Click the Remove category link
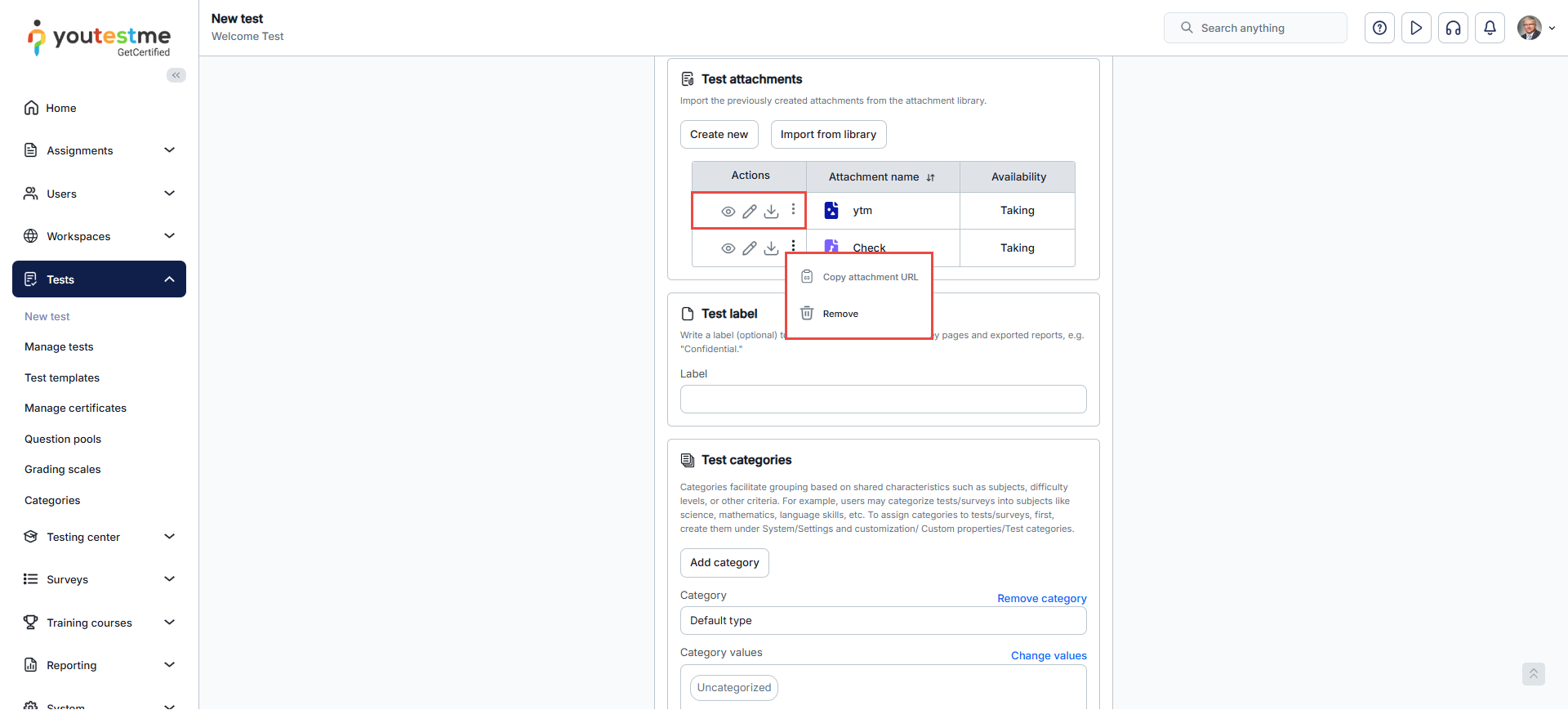This screenshot has height=710, width=1568. [1041, 598]
